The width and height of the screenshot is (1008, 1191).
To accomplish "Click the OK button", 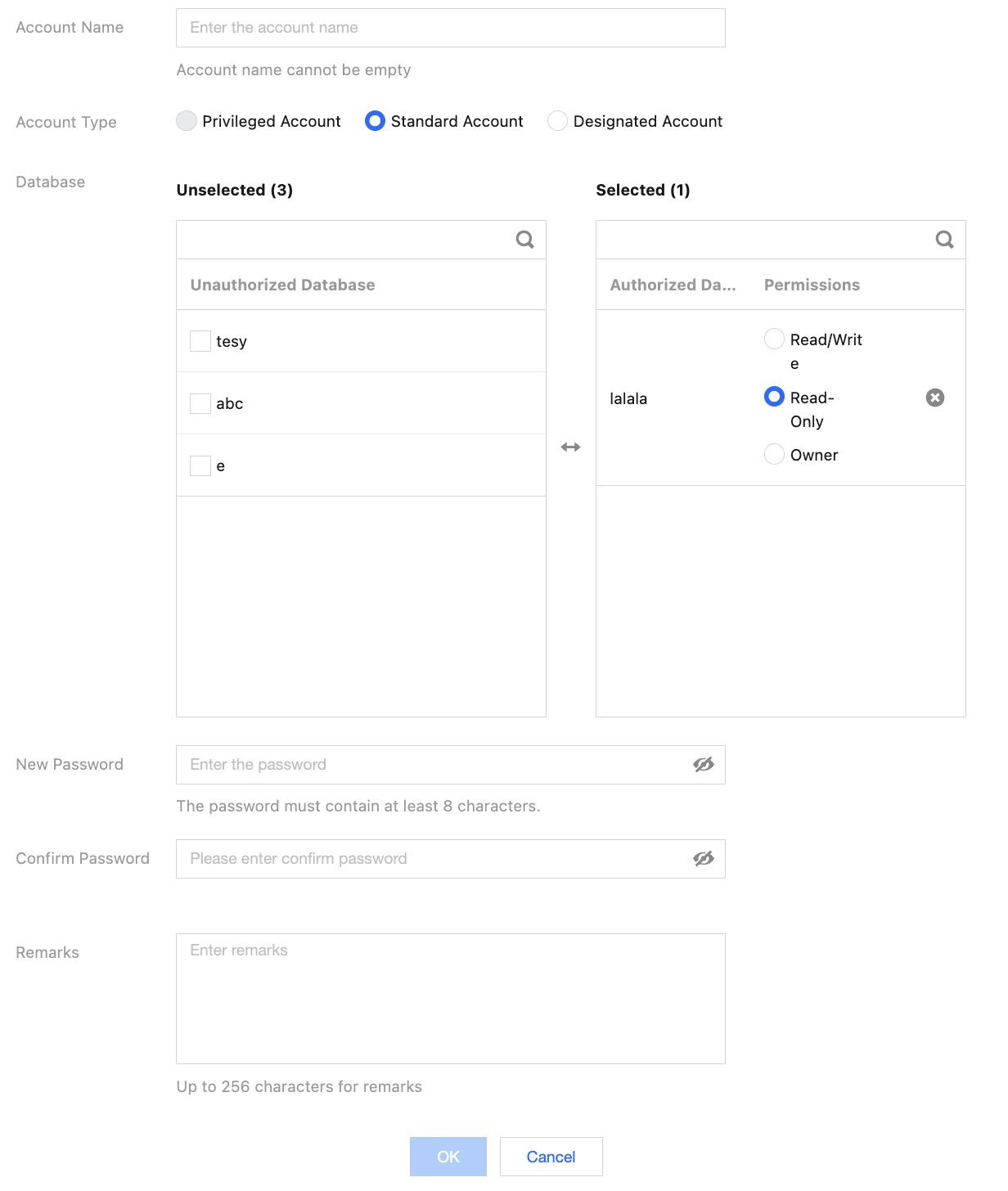I will (x=448, y=1157).
